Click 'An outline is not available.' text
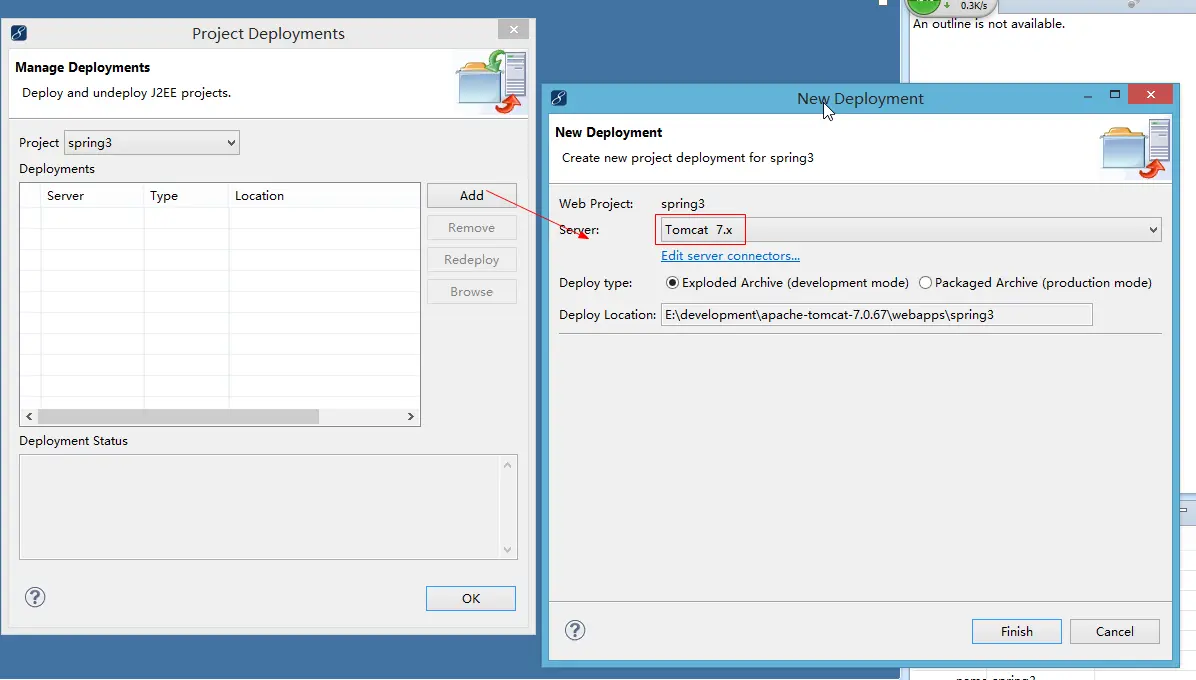 pyautogui.click(x=989, y=24)
